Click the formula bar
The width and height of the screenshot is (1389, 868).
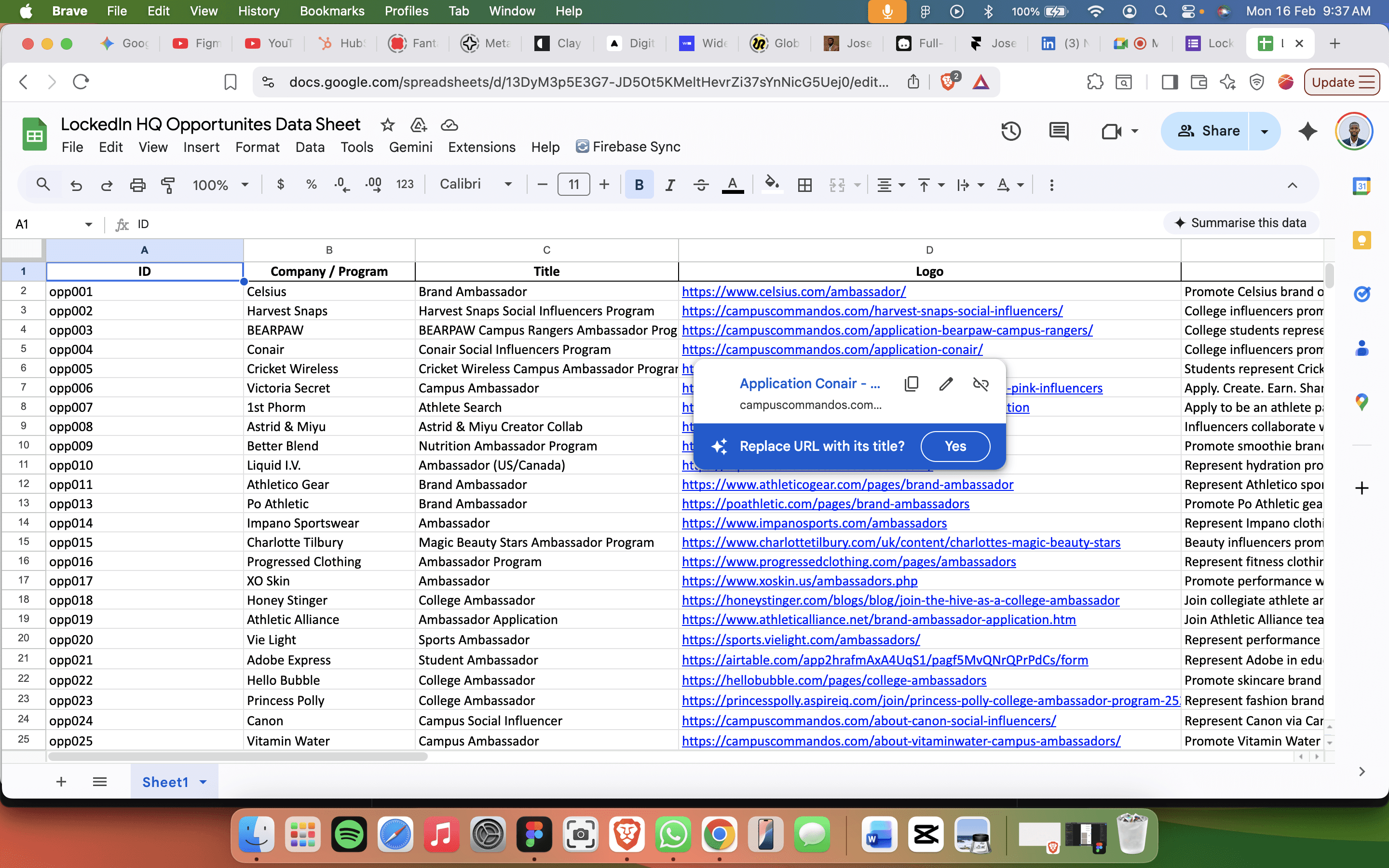[402, 224]
